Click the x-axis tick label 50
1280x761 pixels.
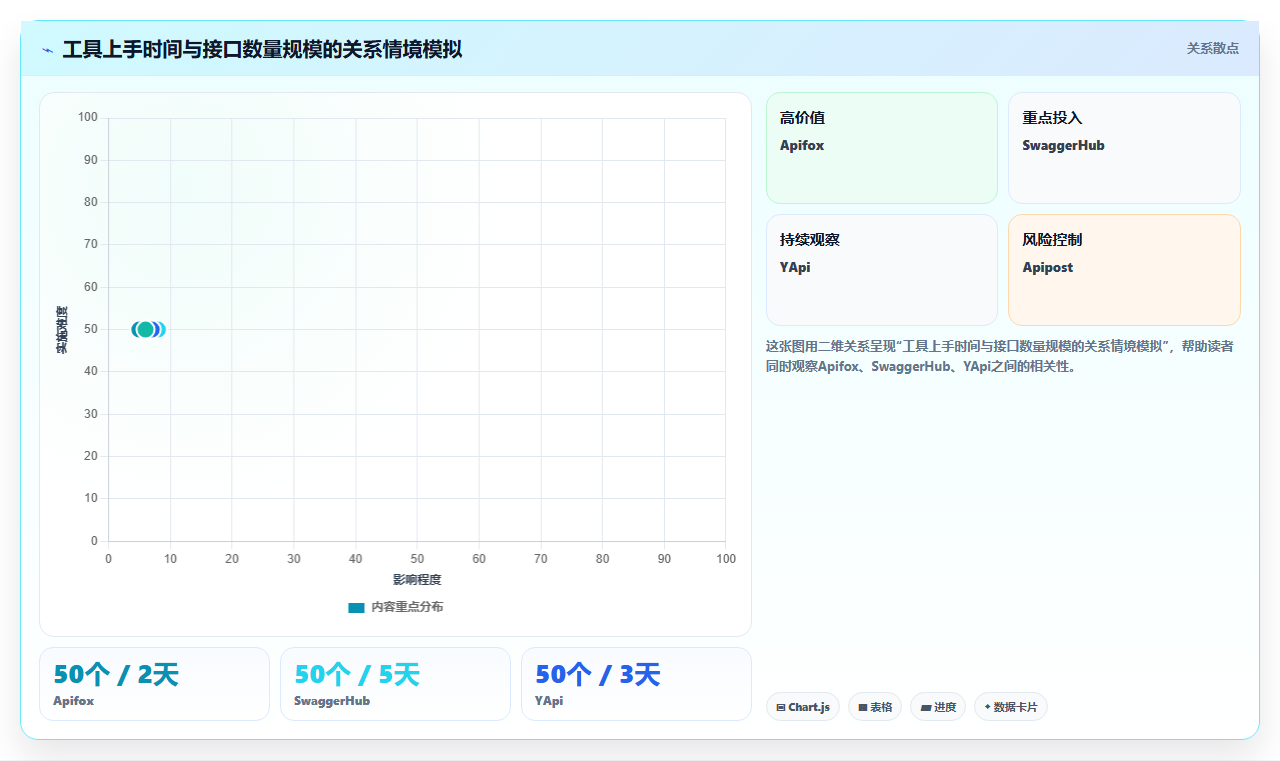click(417, 559)
